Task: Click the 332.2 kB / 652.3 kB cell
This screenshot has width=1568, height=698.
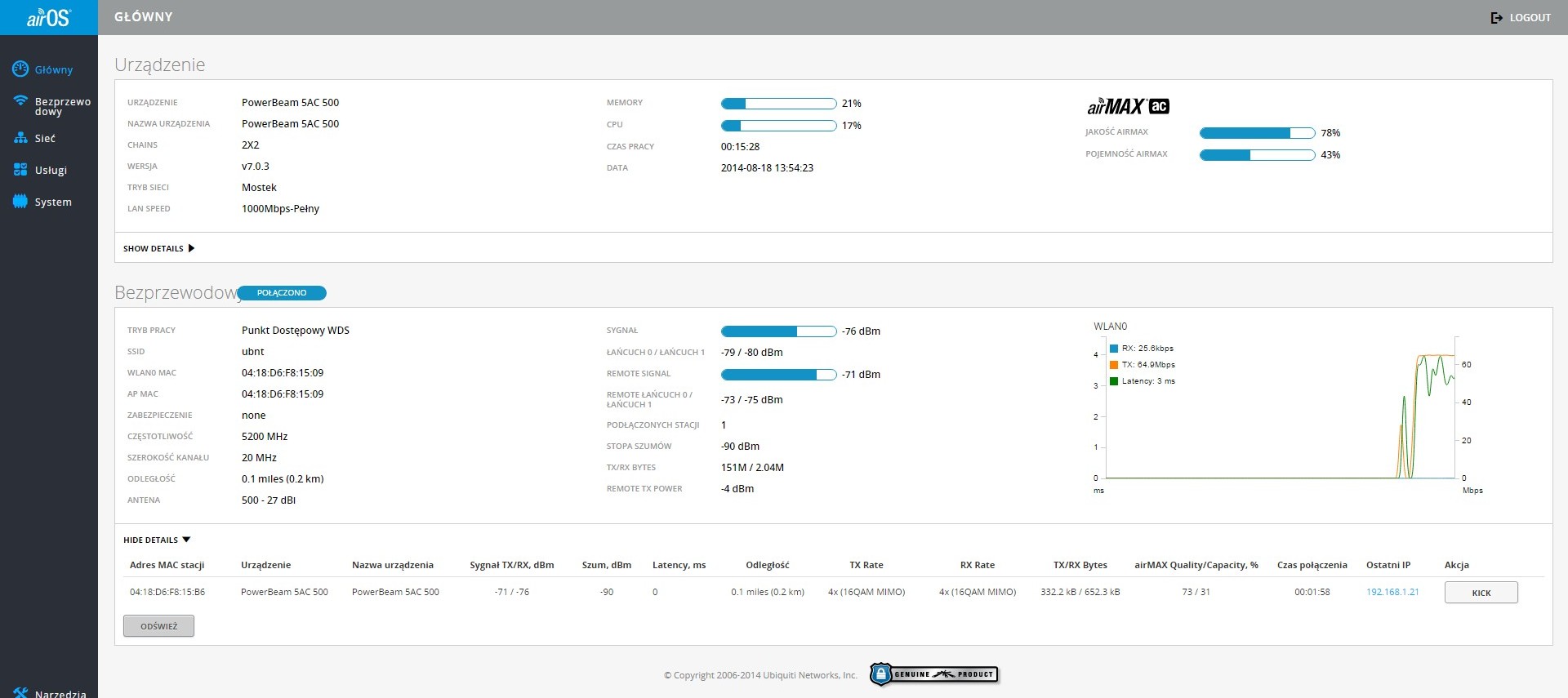Action: (1080, 592)
